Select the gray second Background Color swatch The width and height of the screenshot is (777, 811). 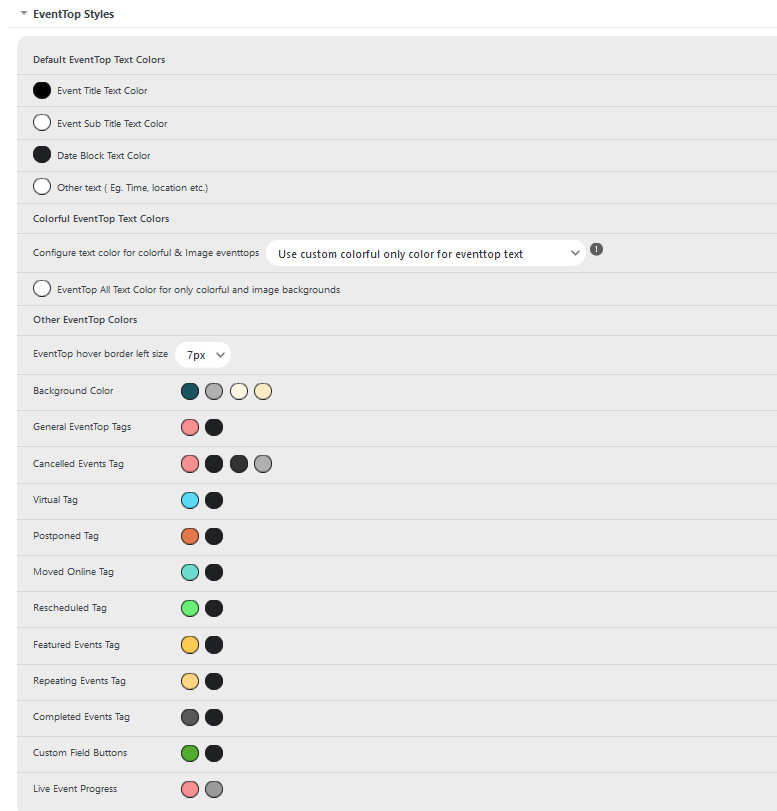pos(214,392)
